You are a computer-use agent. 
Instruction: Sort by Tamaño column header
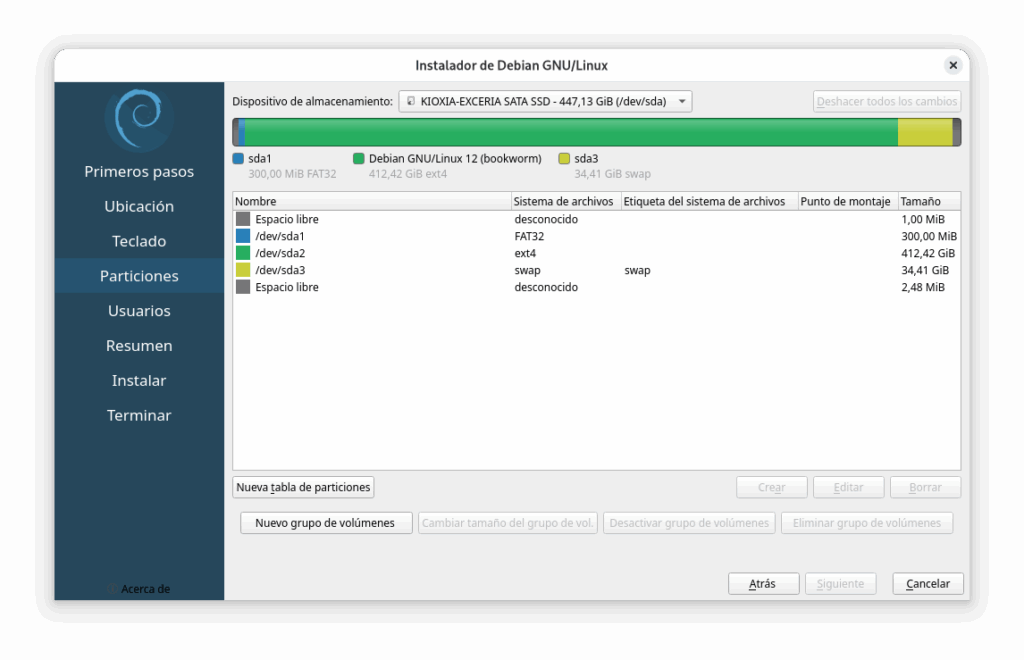(929, 201)
